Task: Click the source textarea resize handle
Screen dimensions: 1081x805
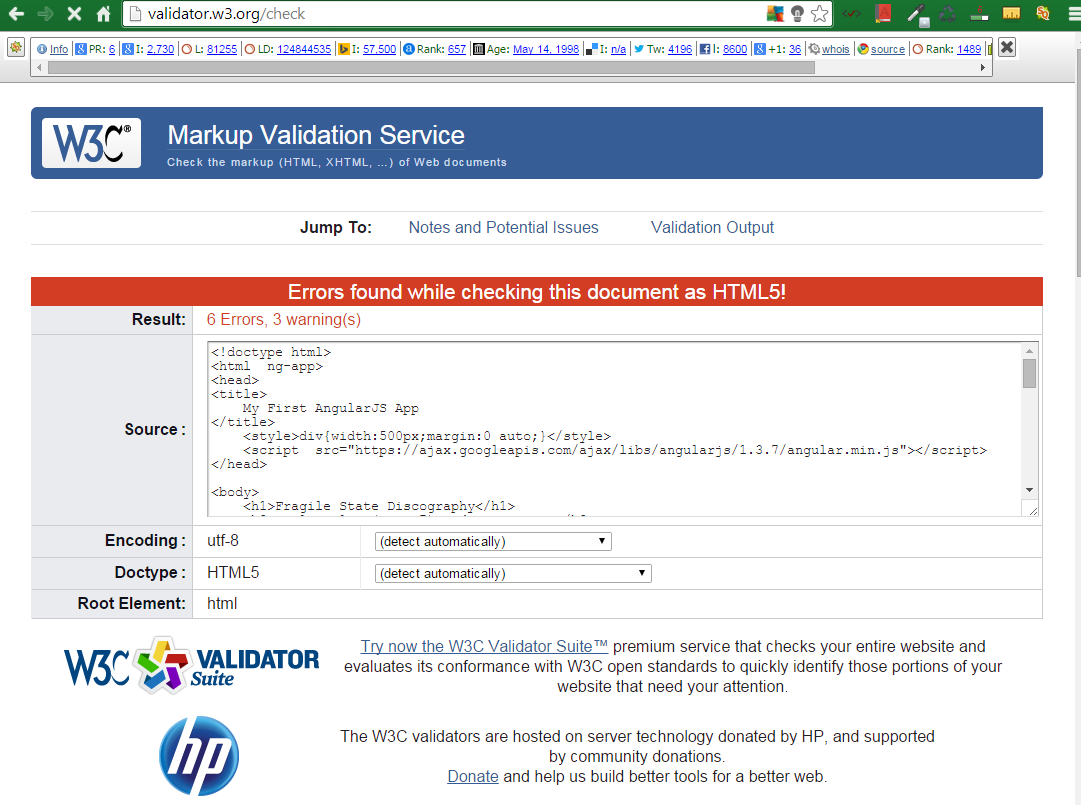Action: 1032,510
